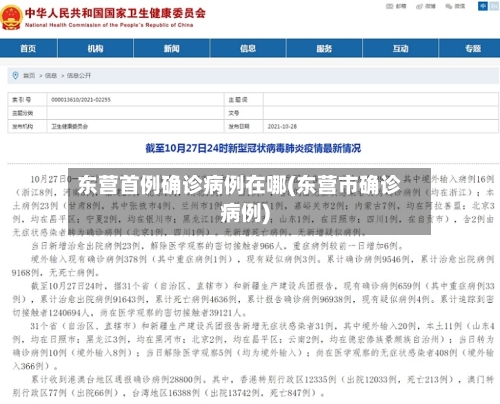Viewport: 500px width, 404px height.
Task: Go to 首页 in the breadcrumb
Action: tap(29, 76)
